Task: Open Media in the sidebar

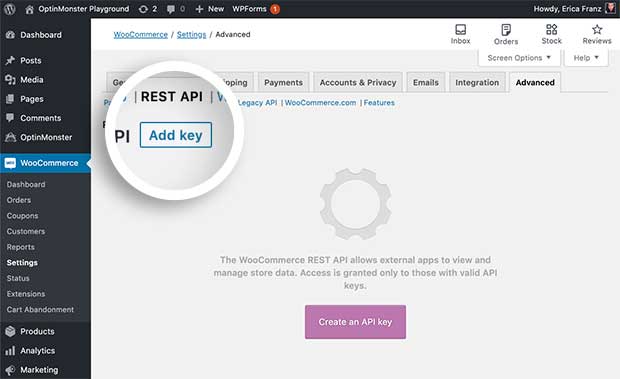Action: [32, 79]
